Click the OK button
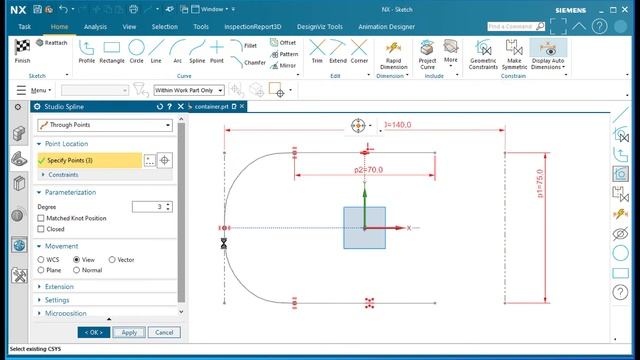 pos(94,332)
